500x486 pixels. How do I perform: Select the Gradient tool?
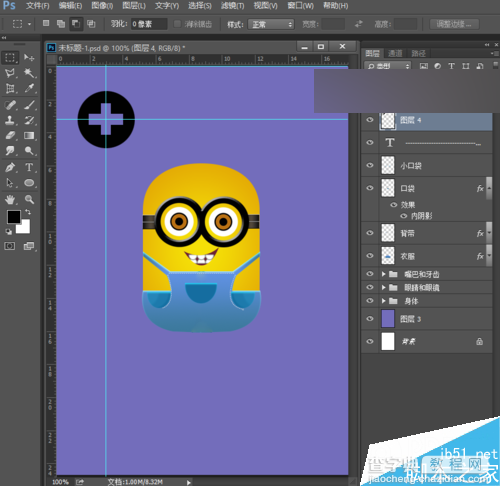tap(29, 136)
